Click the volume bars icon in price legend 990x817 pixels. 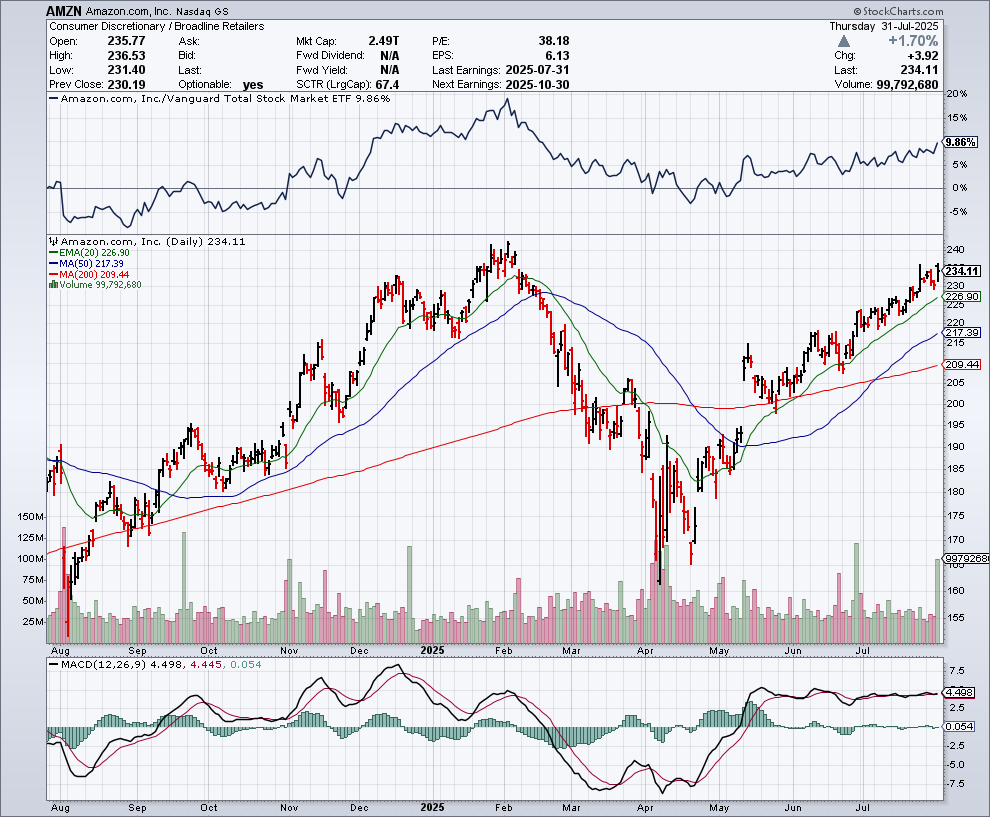[54, 285]
